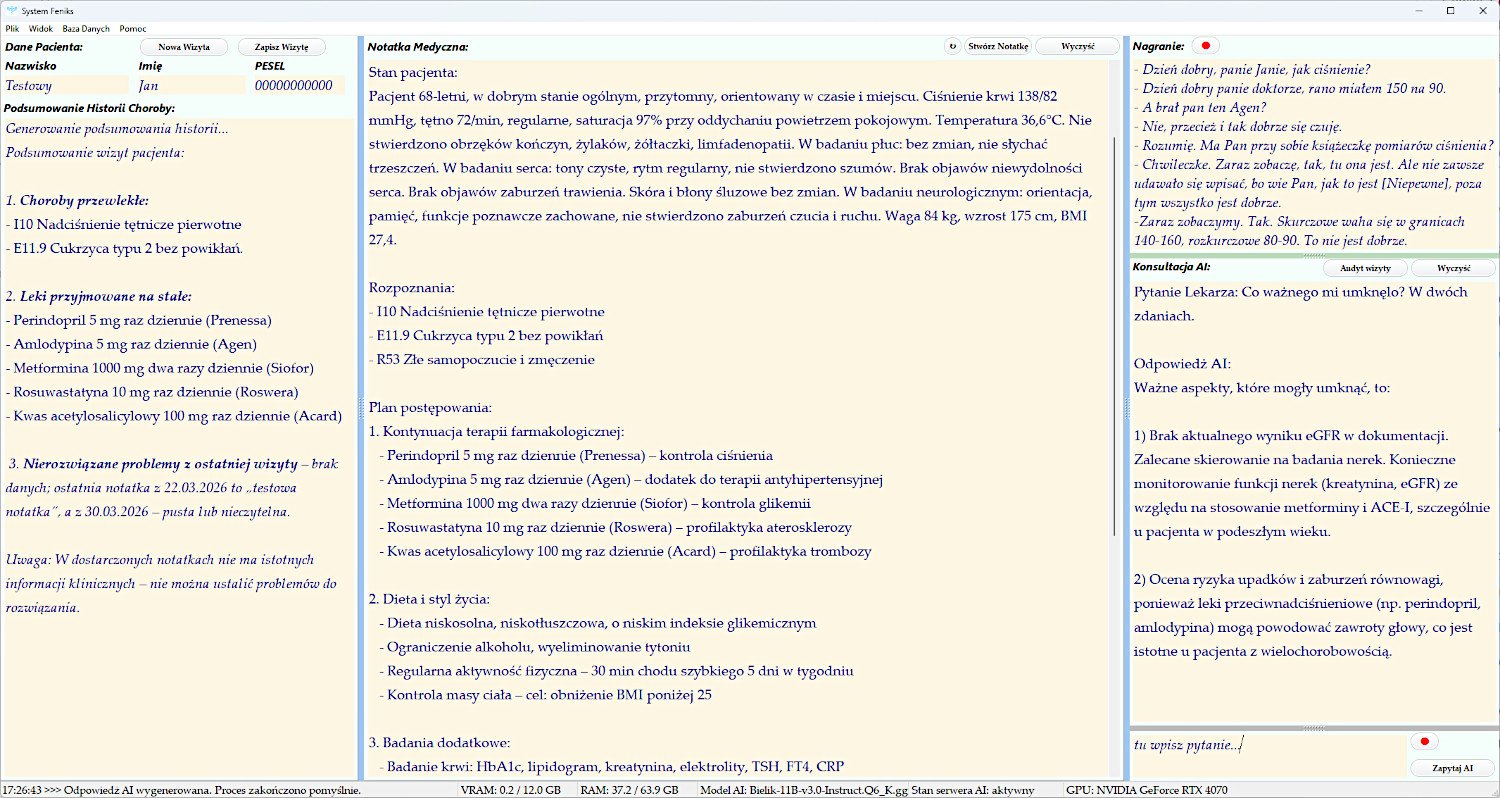This screenshot has width=1500, height=798.
Task: Click the Nowa Wizyta button
Action: 186,46
